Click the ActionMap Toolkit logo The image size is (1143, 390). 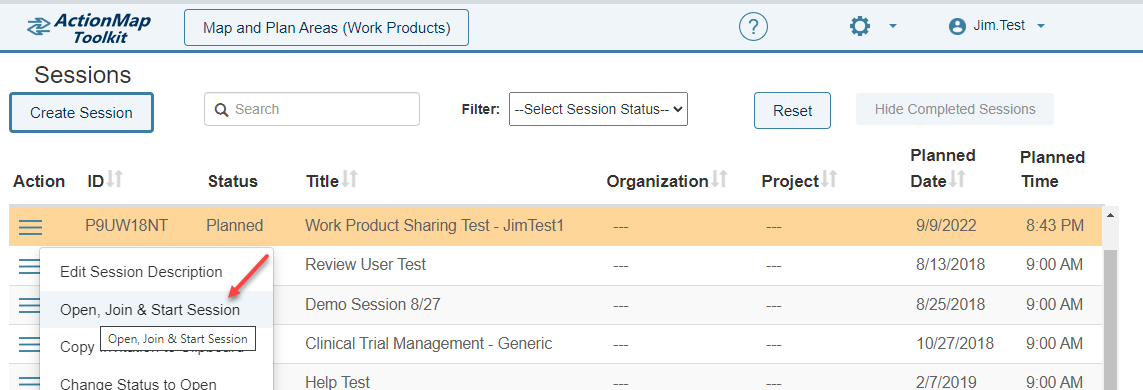[x=88, y=28]
